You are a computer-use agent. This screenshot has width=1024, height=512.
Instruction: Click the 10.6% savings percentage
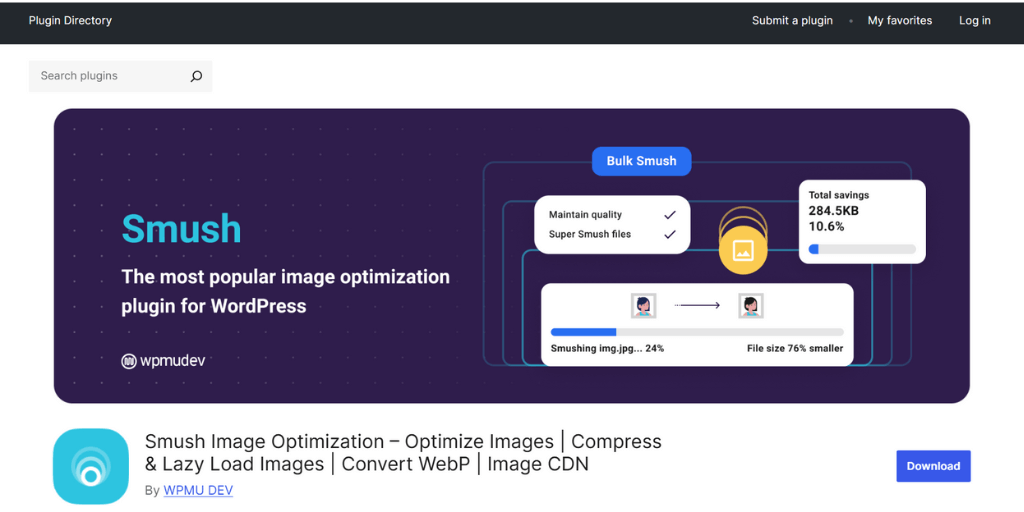[826, 227]
